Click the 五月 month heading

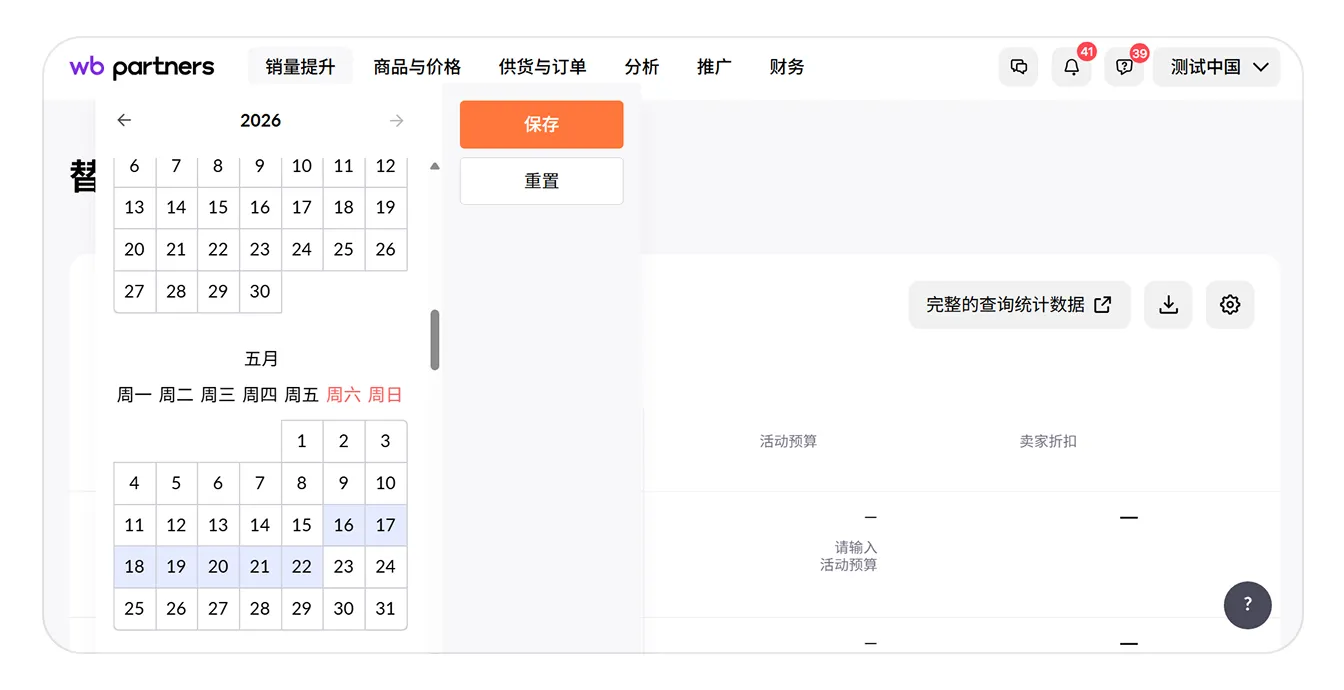261,358
